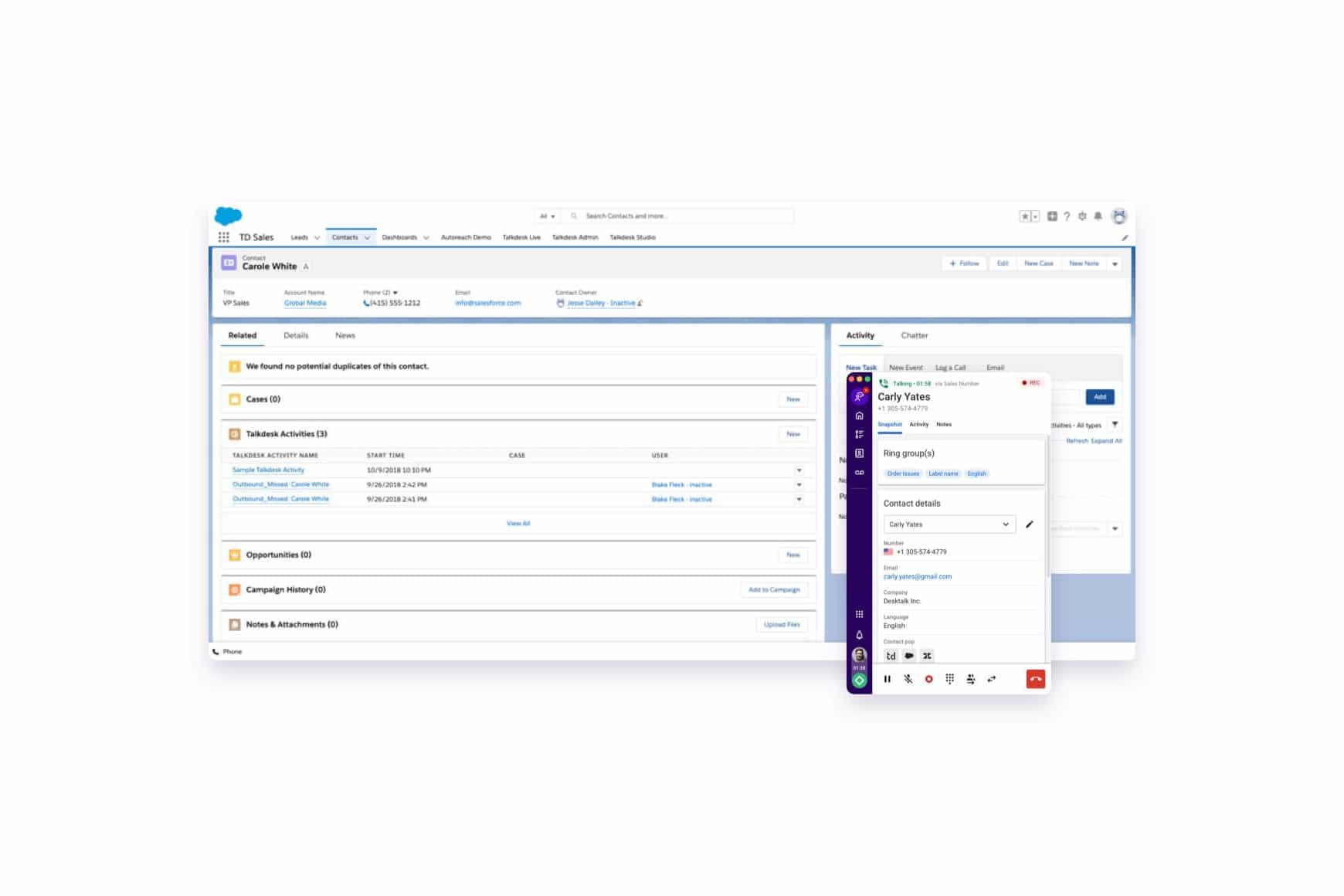Open voicemail in Talkdesk sidebar
The height and width of the screenshot is (896, 1344).
click(859, 473)
